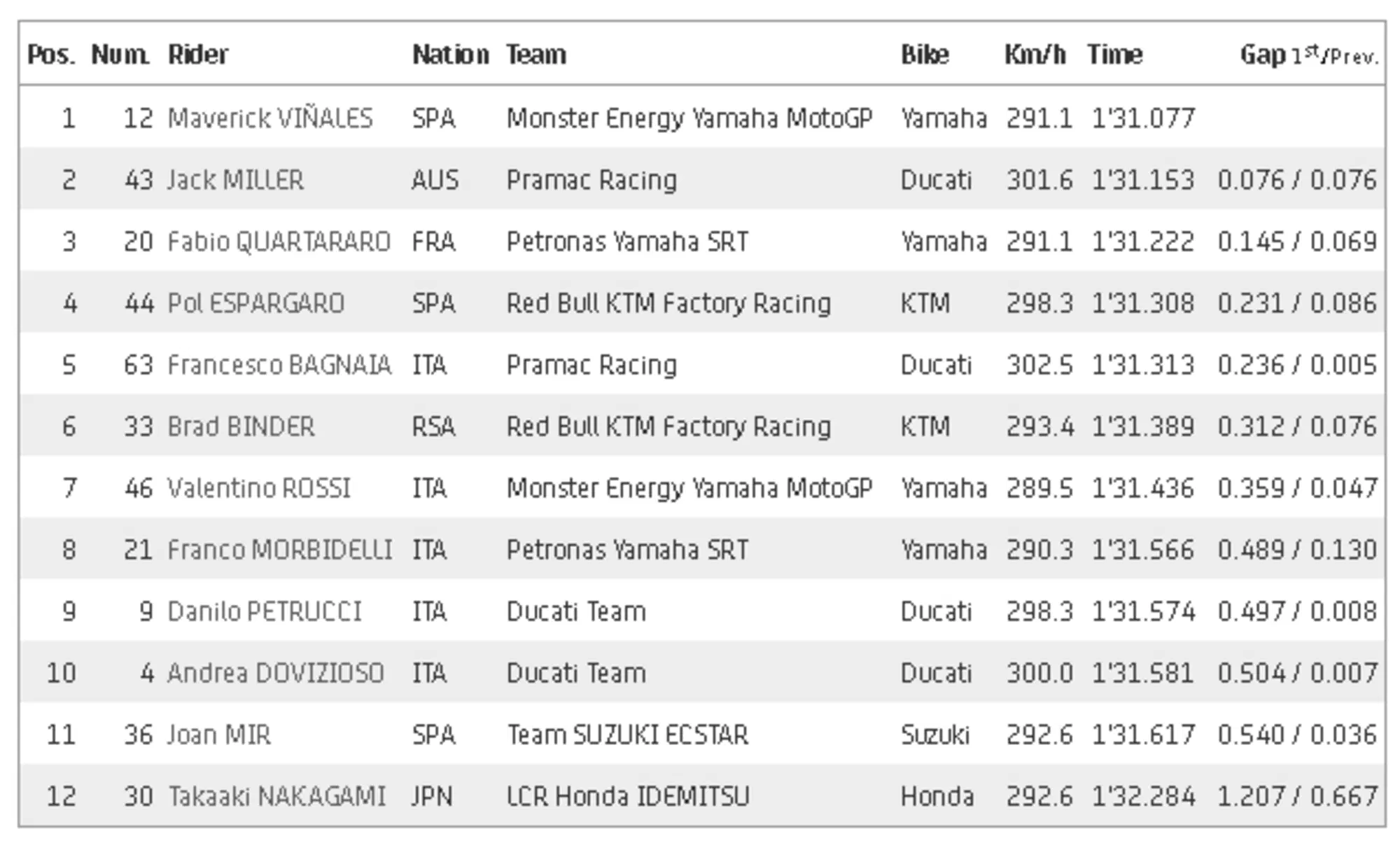Select Brad BINDER's row name
This screenshot has width=1400, height=841.
tap(241, 426)
